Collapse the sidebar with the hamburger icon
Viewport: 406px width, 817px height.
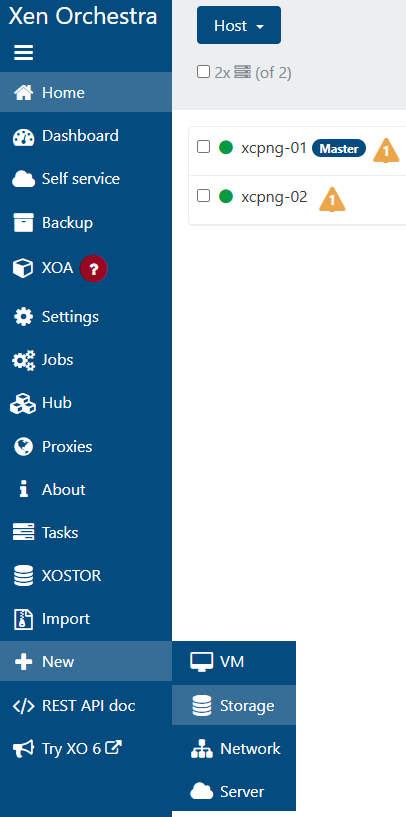(23, 53)
